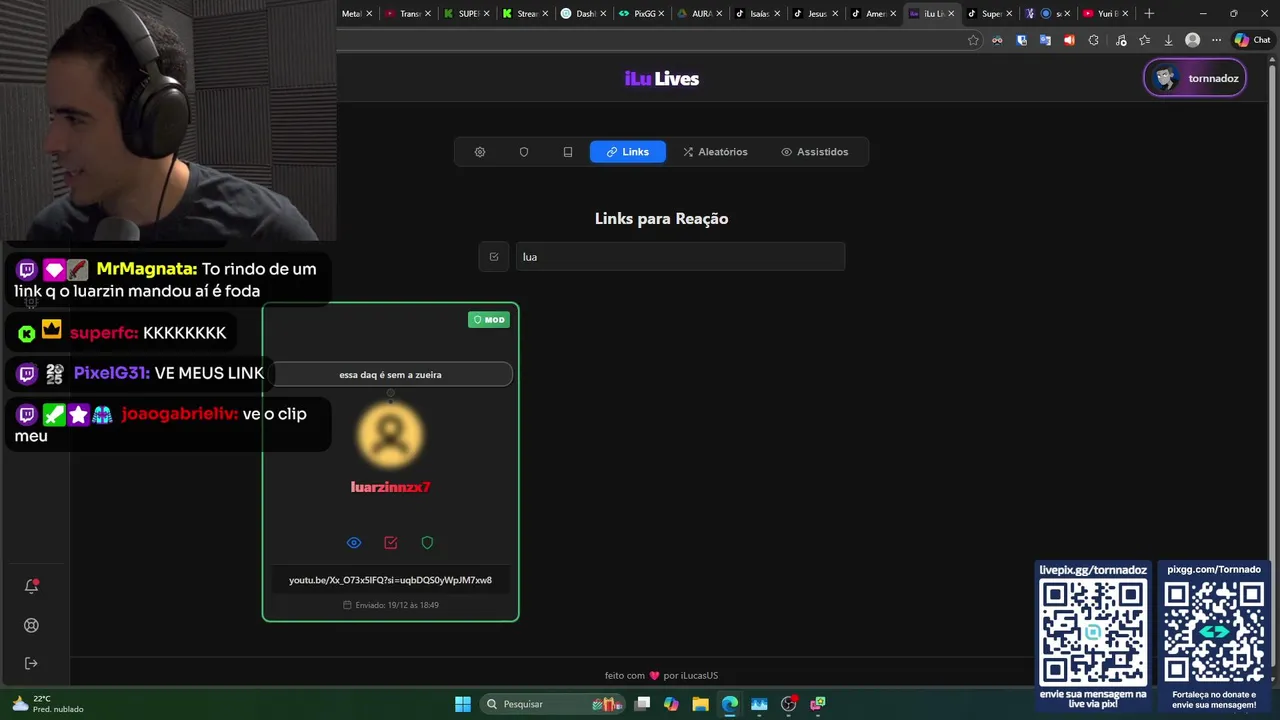Image resolution: width=1280 pixels, height=720 pixels.
Task: Open the settings gear tab in iLu Lives
Action: 480,152
